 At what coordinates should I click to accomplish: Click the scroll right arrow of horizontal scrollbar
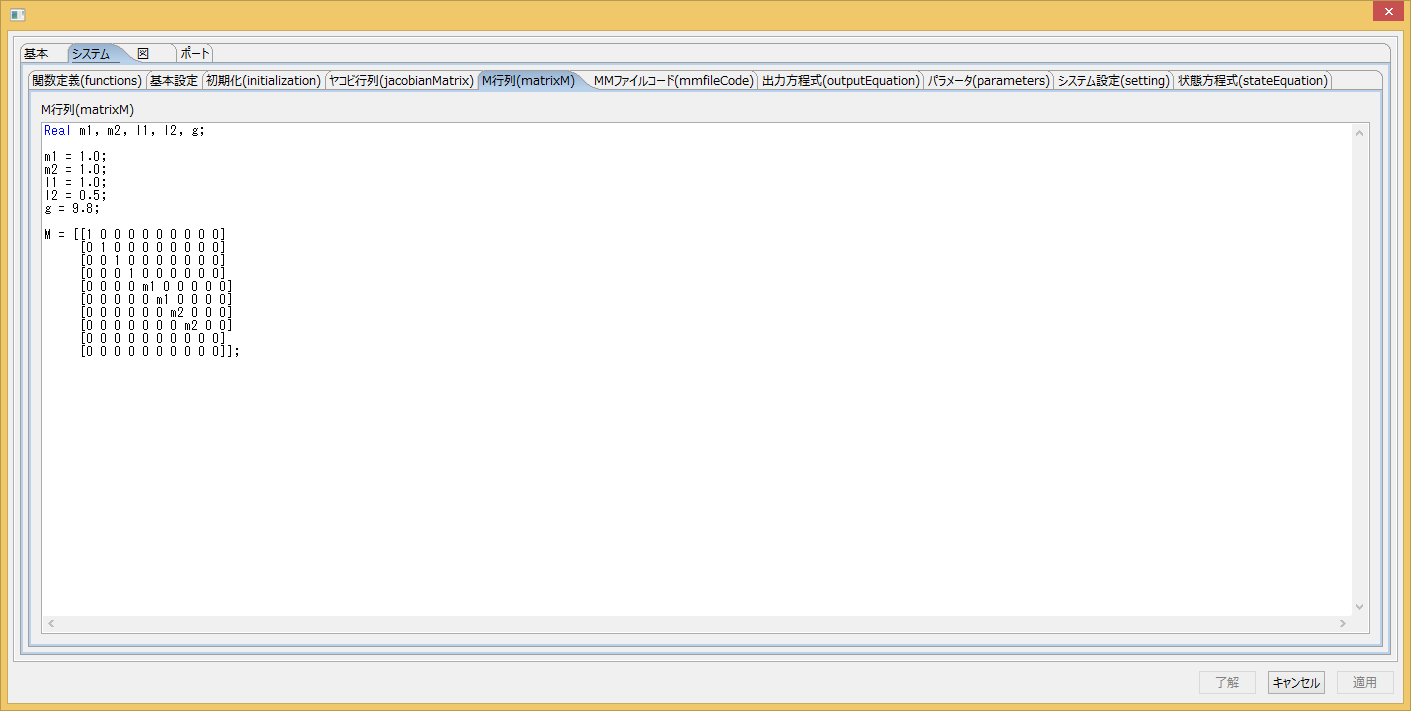(1342, 623)
